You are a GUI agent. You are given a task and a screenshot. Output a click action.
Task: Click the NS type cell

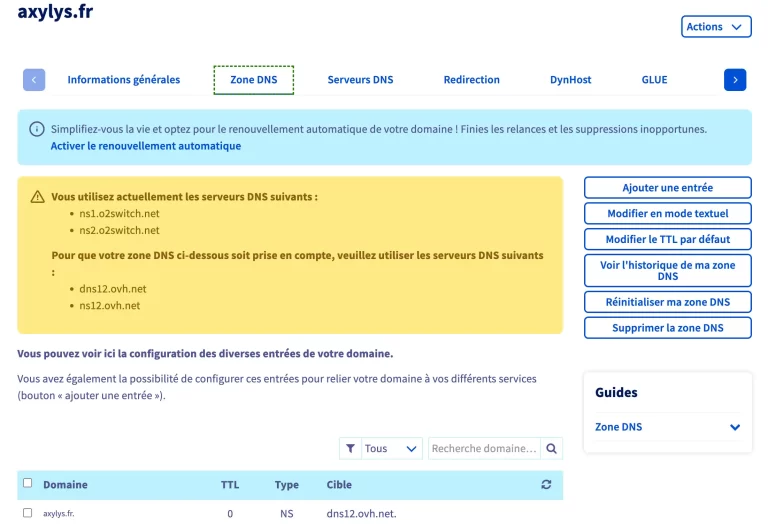287,514
